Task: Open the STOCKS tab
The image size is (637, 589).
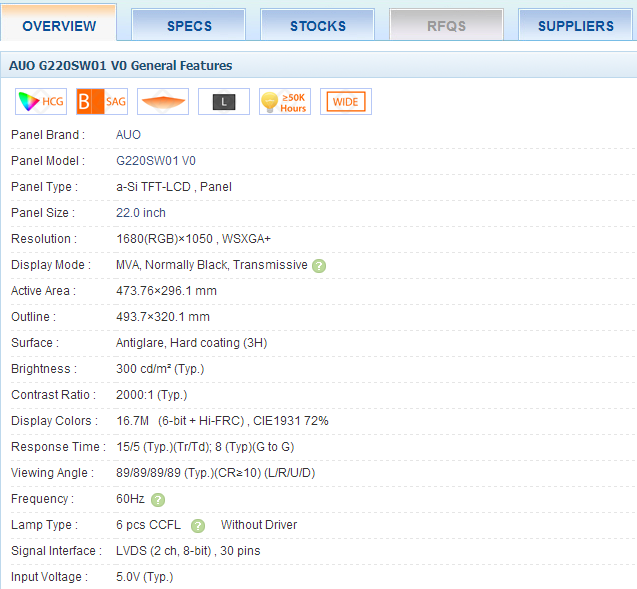Action: point(317,25)
